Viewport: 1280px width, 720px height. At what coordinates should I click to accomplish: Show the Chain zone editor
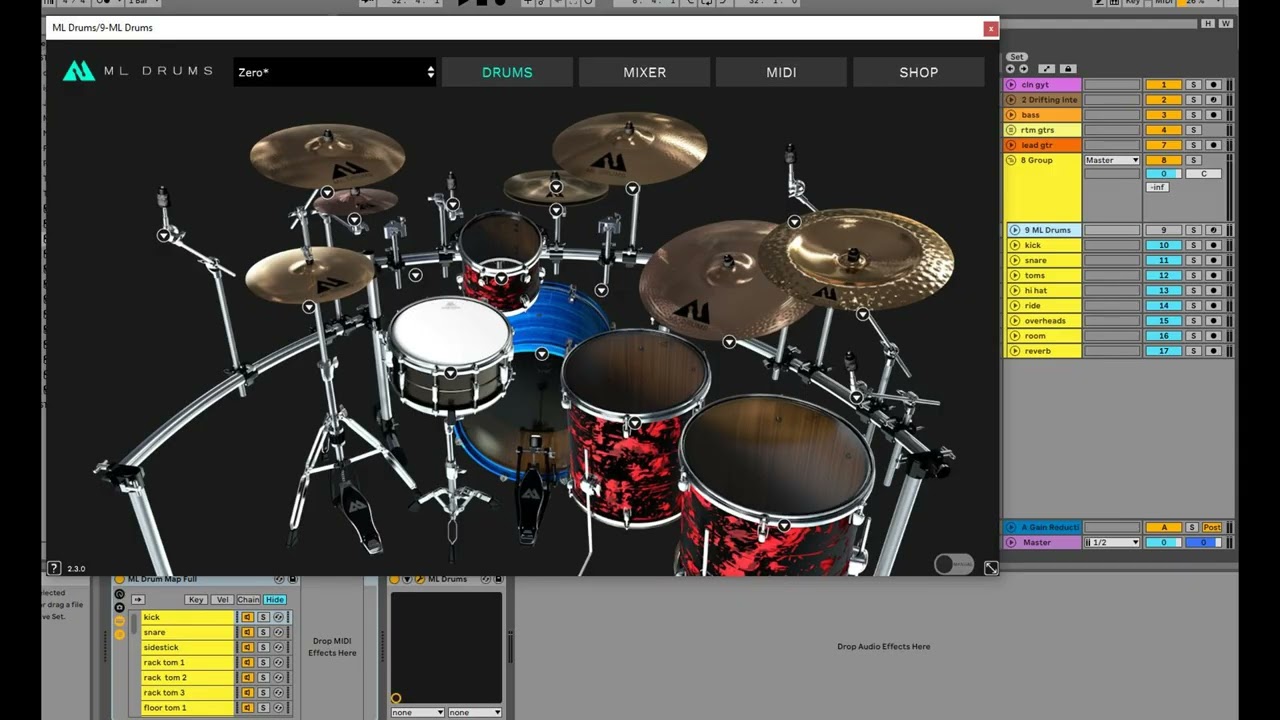coord(248,600)
